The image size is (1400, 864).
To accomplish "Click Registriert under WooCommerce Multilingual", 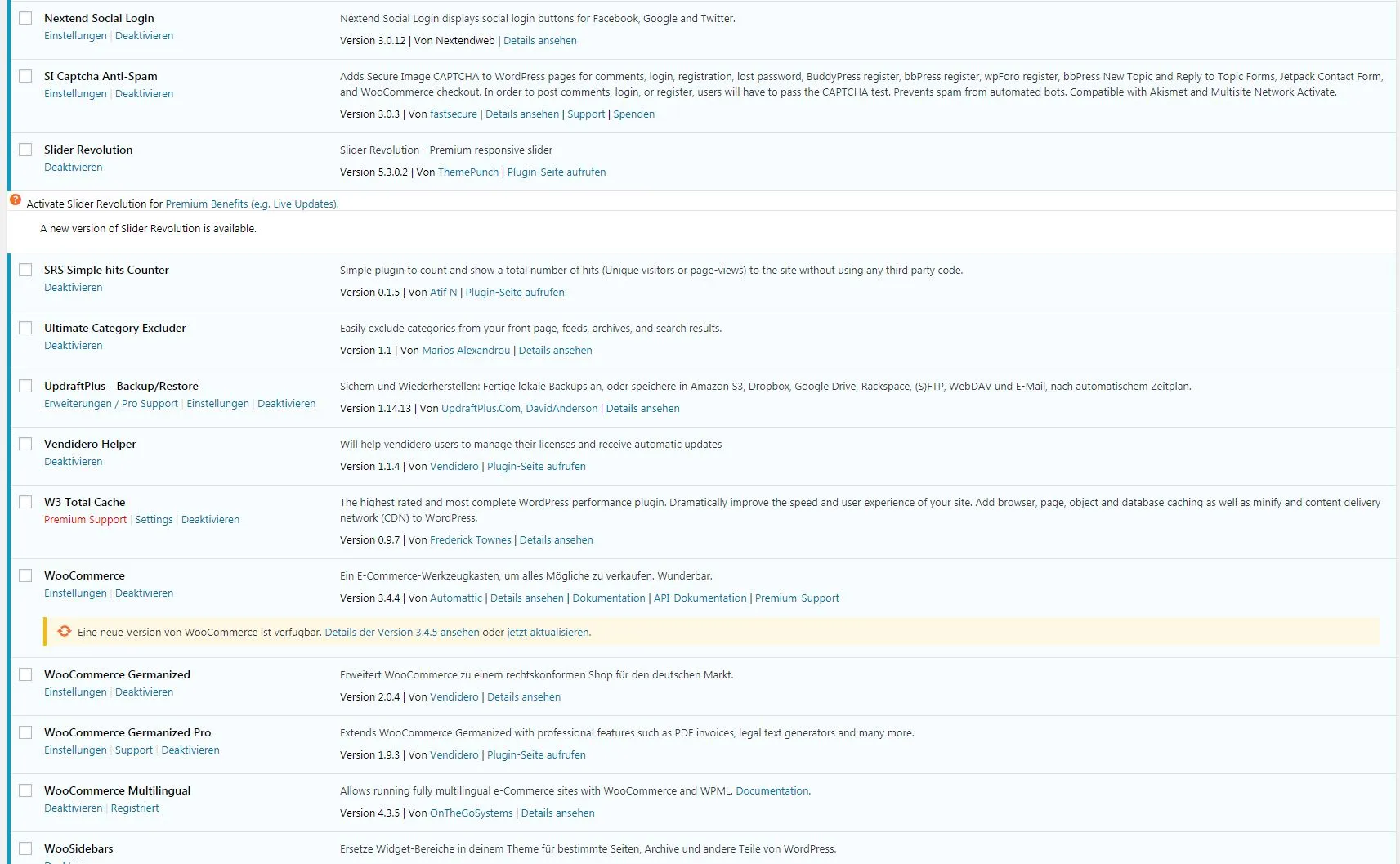I will (135, 808).
